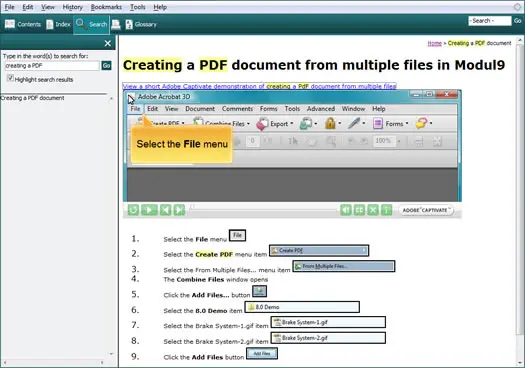
Task: Click the left panel Go button
Action: coord(106,66)
